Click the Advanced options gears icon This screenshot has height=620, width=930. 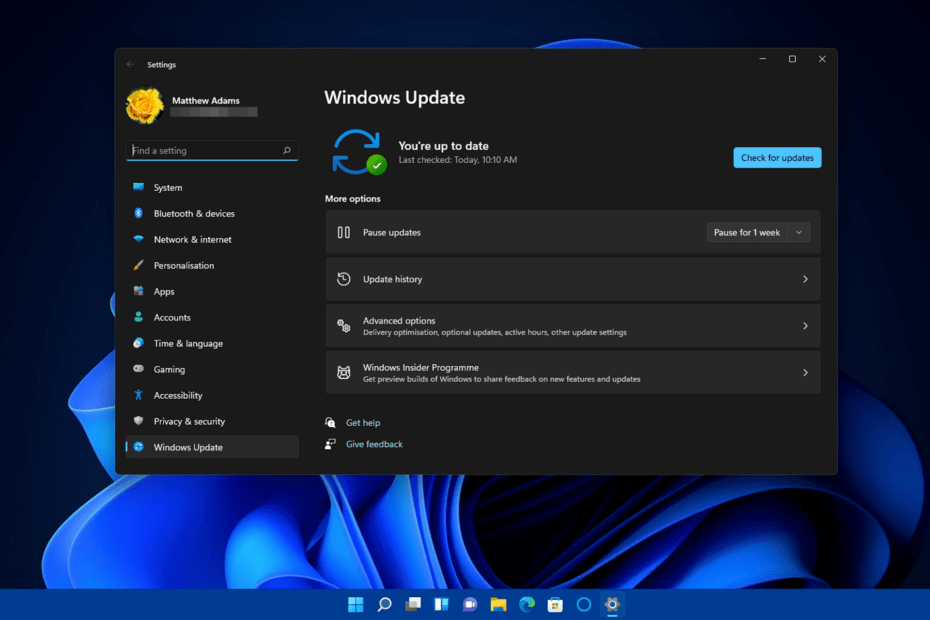343,325
